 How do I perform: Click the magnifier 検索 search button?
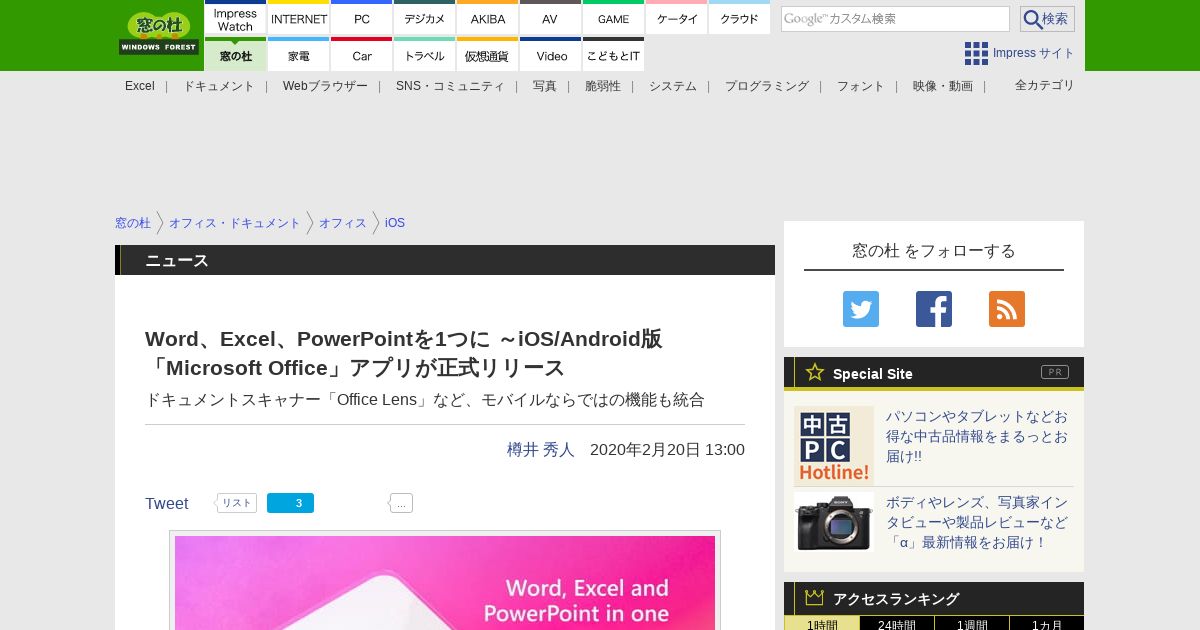point(1047,19)
